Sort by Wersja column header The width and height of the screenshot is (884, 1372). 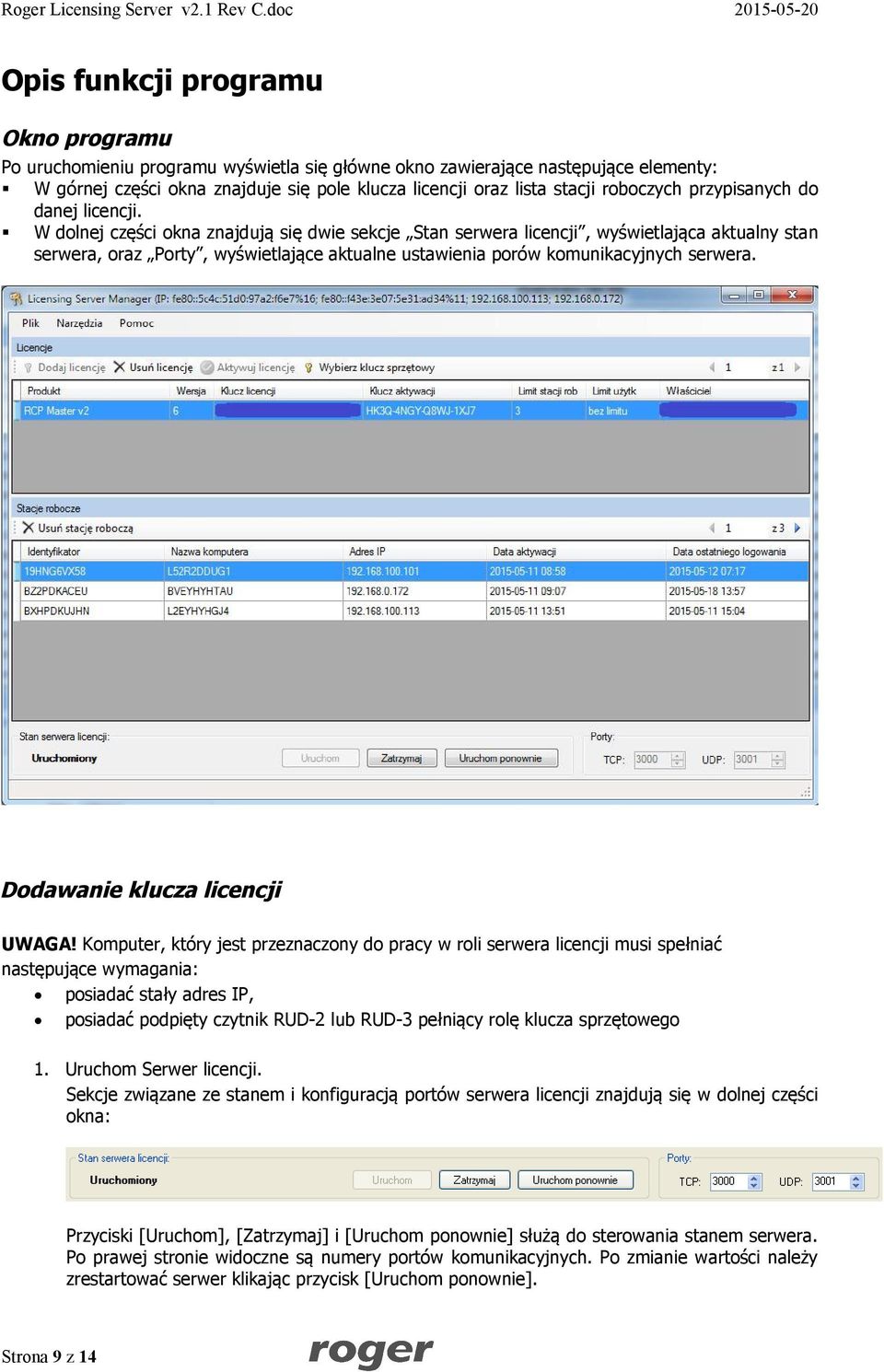(192, 391)
